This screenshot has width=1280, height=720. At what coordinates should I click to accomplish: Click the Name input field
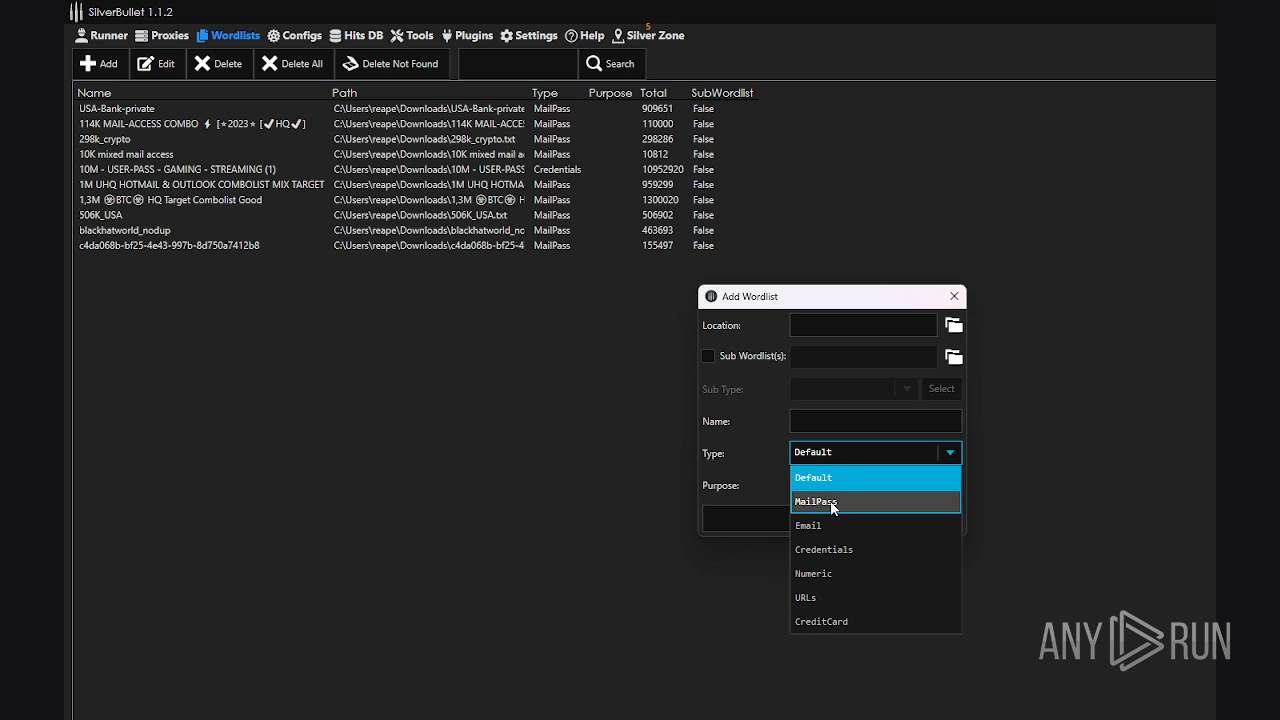(x=876, y=421)
